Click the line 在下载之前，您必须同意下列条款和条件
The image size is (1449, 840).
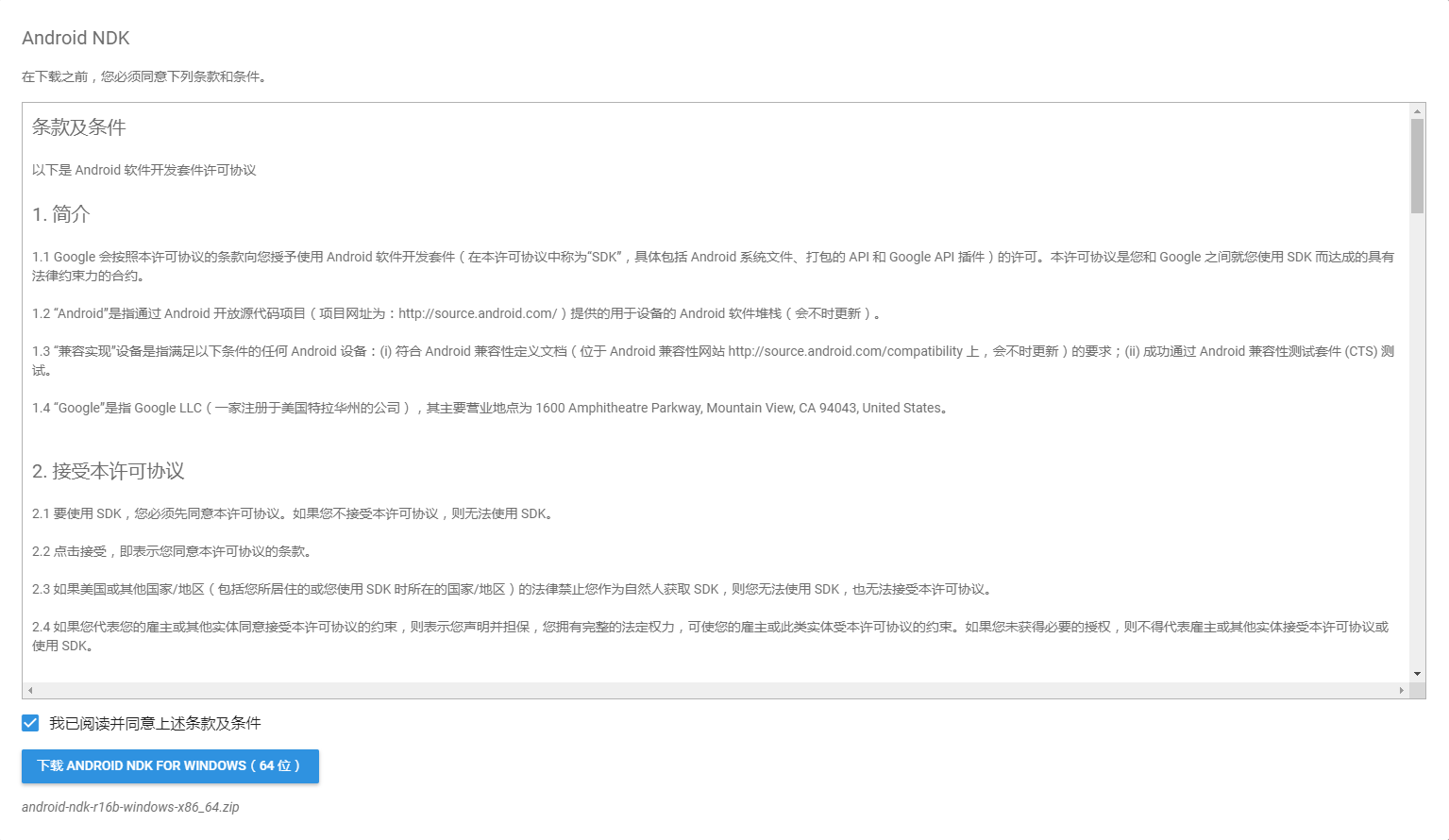(x=145, y=76)
